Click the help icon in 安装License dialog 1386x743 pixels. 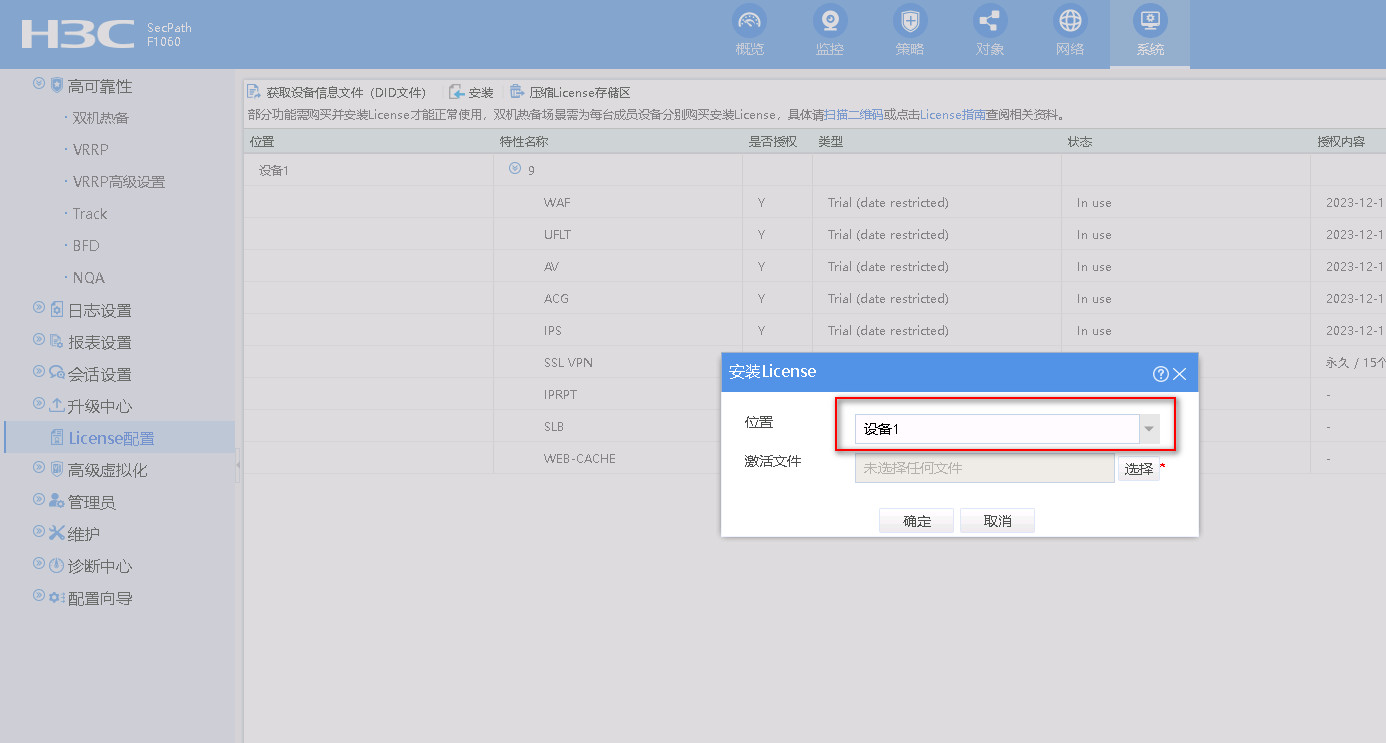click(x=1160, y=374)
